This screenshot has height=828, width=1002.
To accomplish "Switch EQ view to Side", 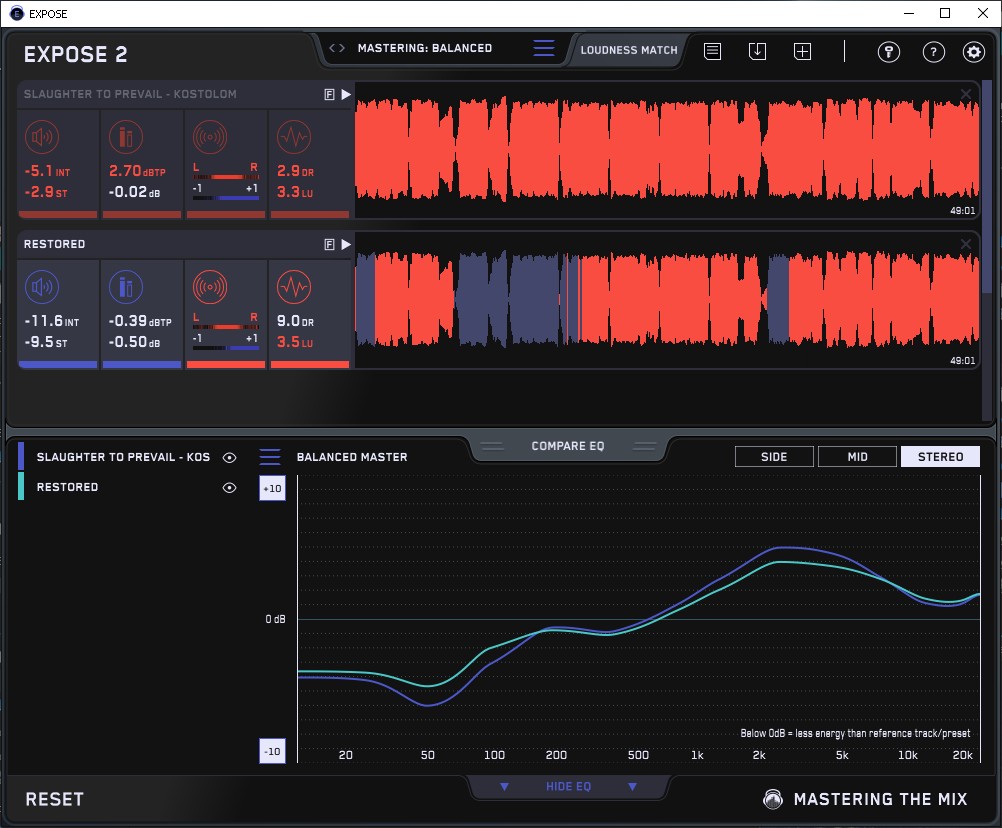I will click(774, 457).
